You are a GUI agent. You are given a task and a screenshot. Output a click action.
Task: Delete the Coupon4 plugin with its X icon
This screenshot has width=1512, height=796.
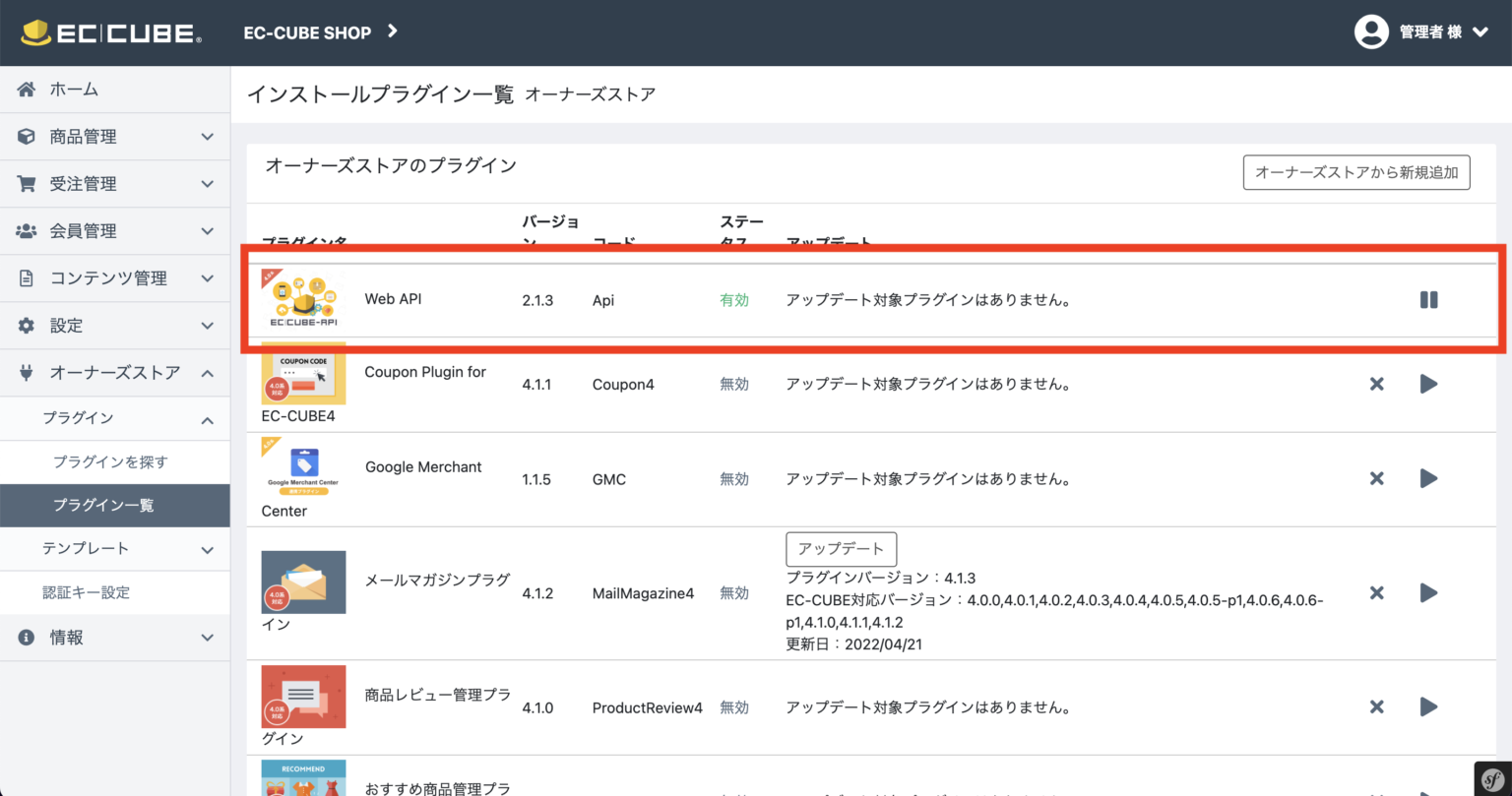(x=1376, y=384)
